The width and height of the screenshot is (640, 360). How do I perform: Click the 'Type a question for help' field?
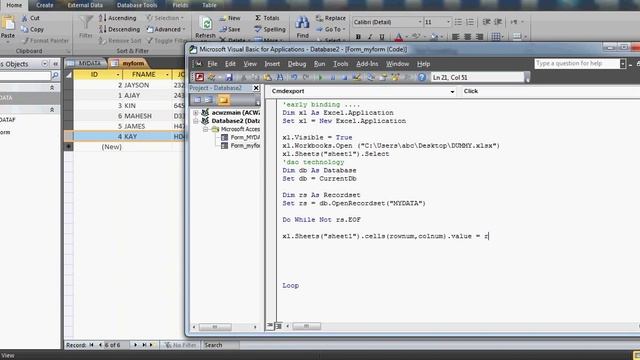577,64
